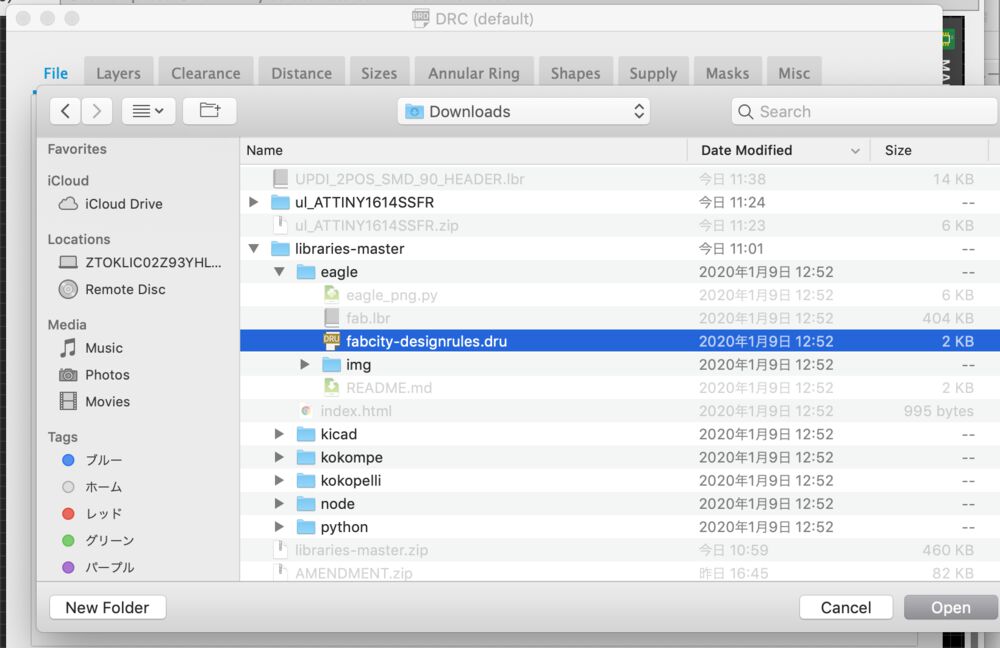Select the green グリーン tag

click(98, 541)
